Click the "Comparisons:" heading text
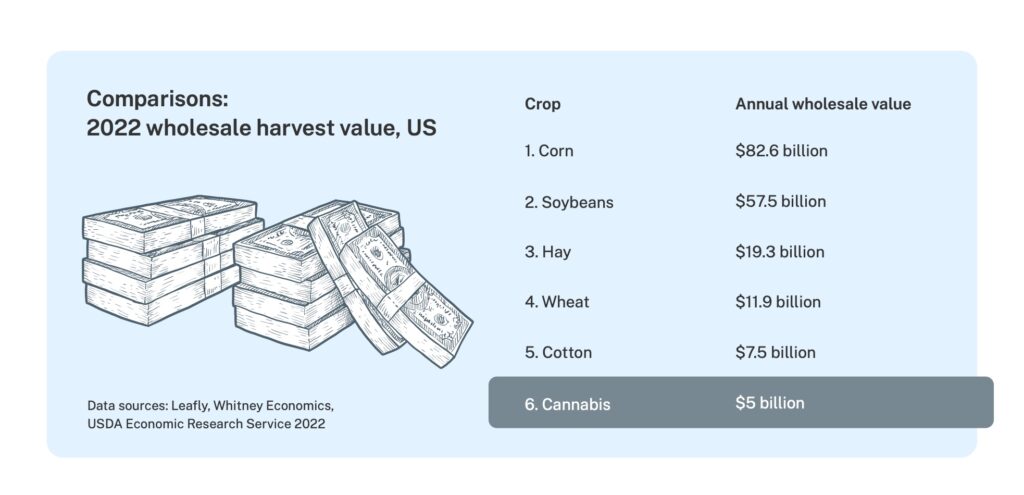 click(x=158, y=100)
